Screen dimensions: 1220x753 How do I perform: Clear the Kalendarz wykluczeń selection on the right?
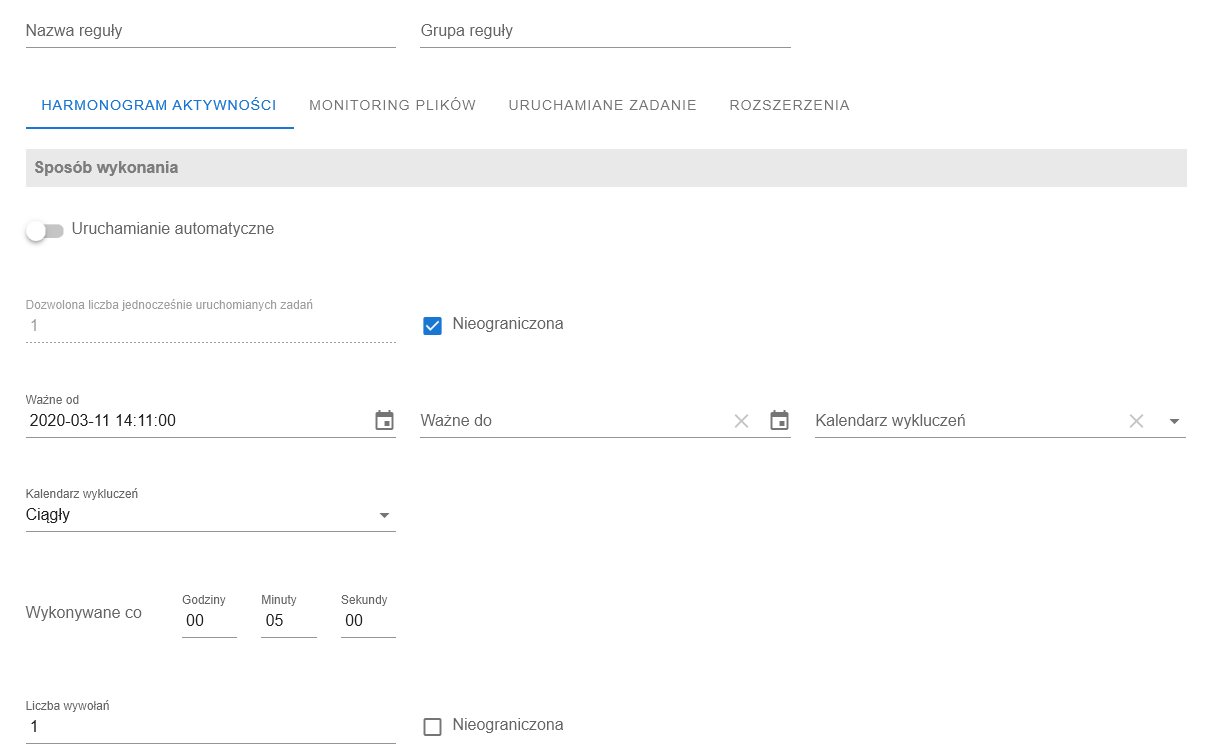[1136, 421]
